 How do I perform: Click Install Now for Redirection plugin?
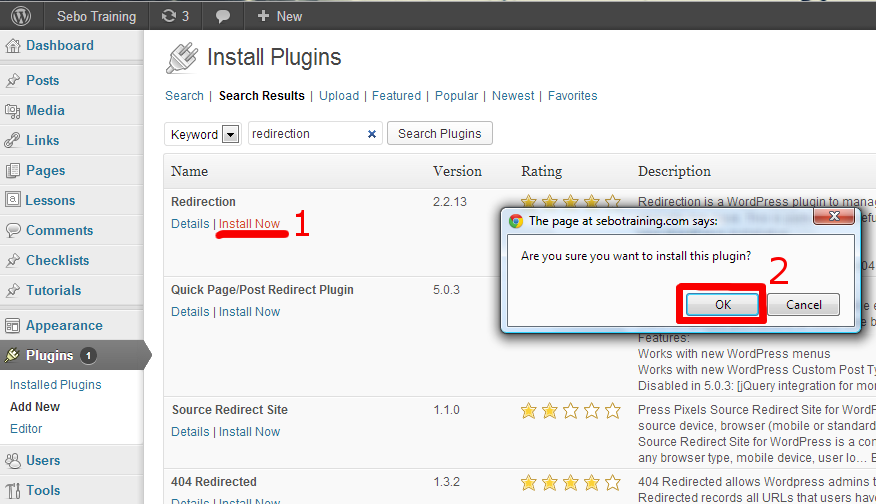tap(249, 224)
